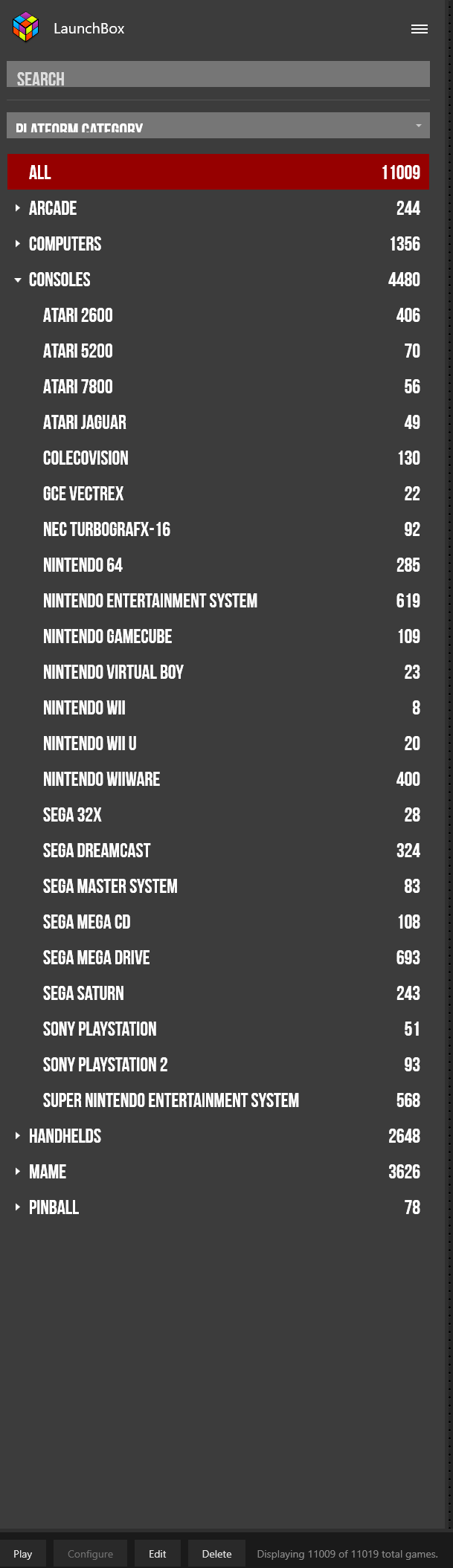Expand the MAME category arrow

(17, 1172)
